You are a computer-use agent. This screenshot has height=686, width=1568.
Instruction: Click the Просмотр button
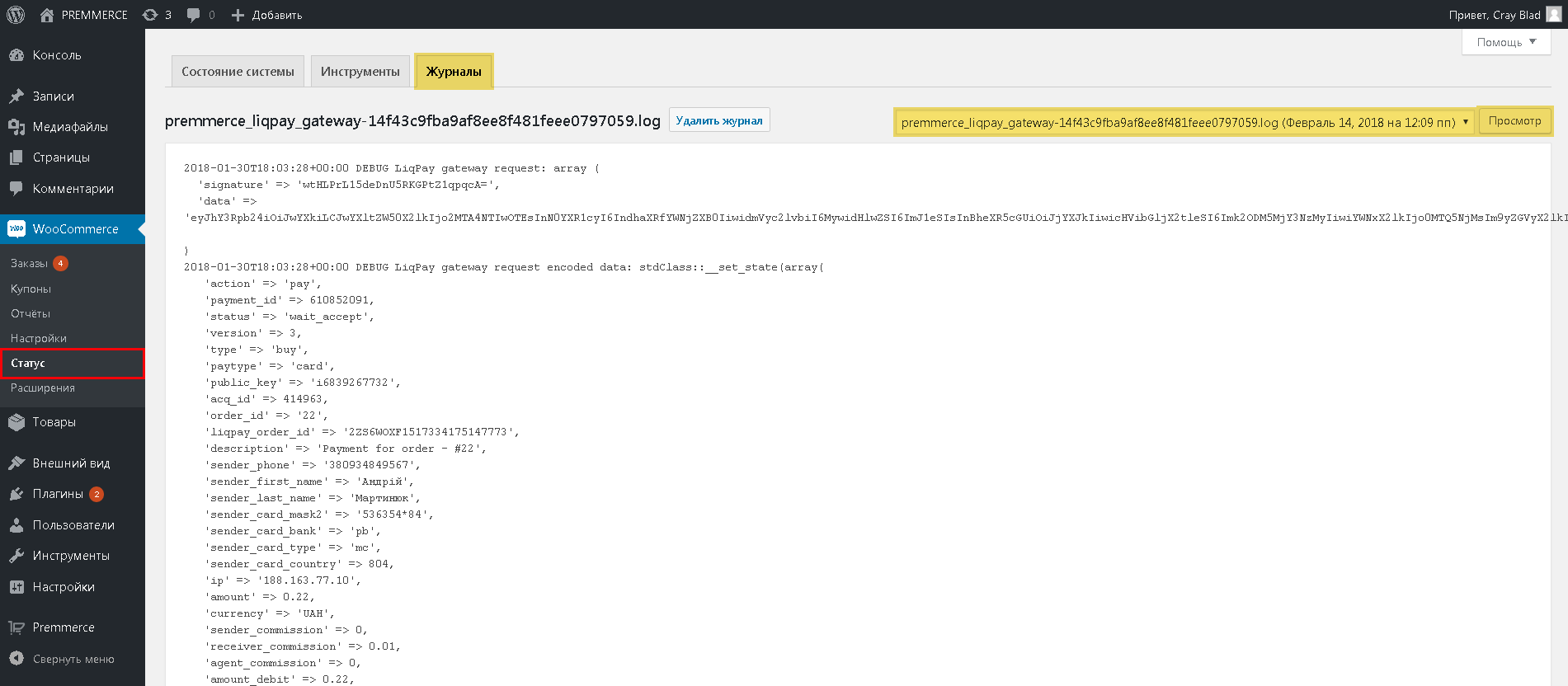click(x=1514, y=121)
